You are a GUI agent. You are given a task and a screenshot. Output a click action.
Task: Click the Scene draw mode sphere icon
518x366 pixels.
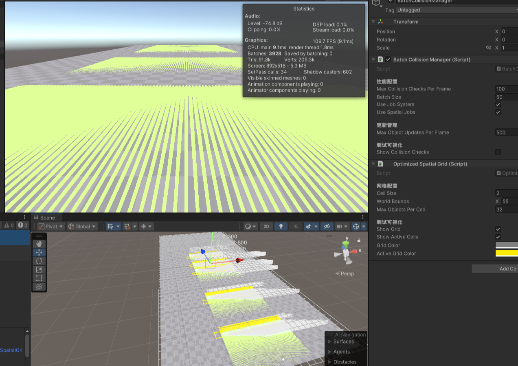(x=248, y=226)
